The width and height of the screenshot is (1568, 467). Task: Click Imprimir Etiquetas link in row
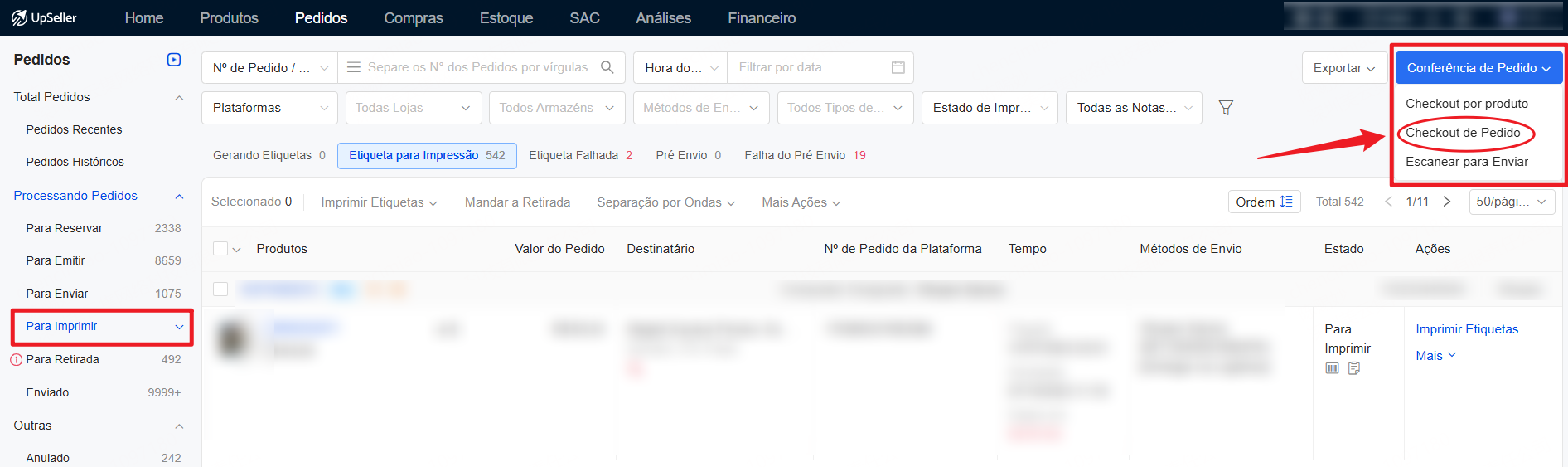point(1467,329)
